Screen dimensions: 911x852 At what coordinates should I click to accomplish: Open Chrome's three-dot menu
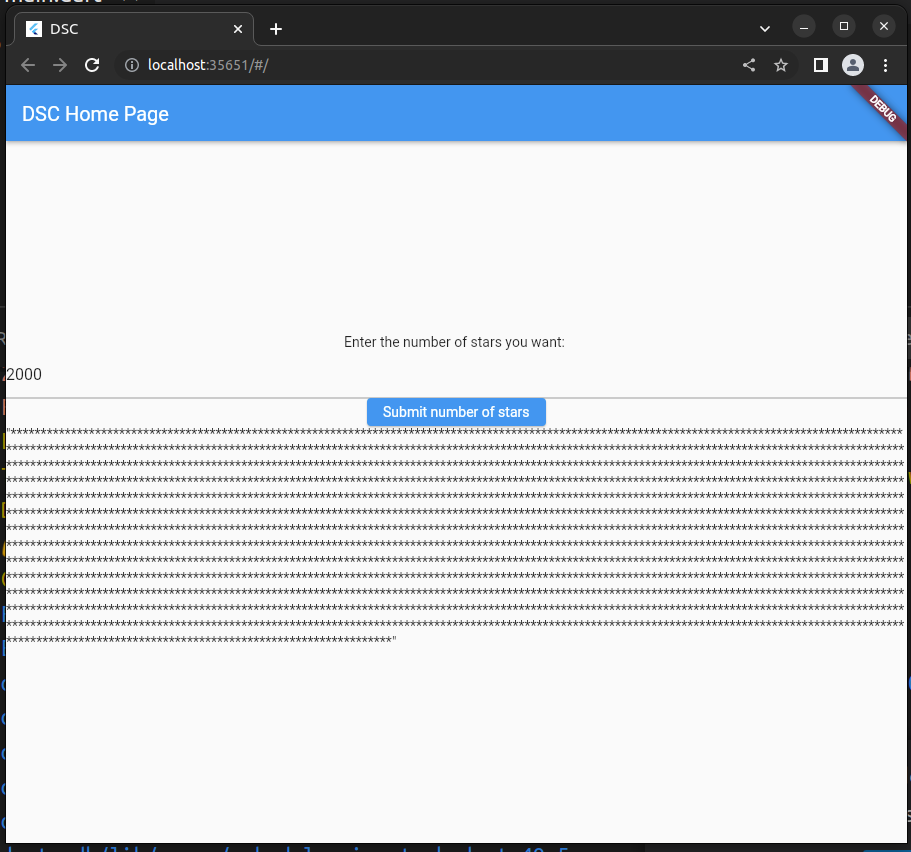point(885,65)
